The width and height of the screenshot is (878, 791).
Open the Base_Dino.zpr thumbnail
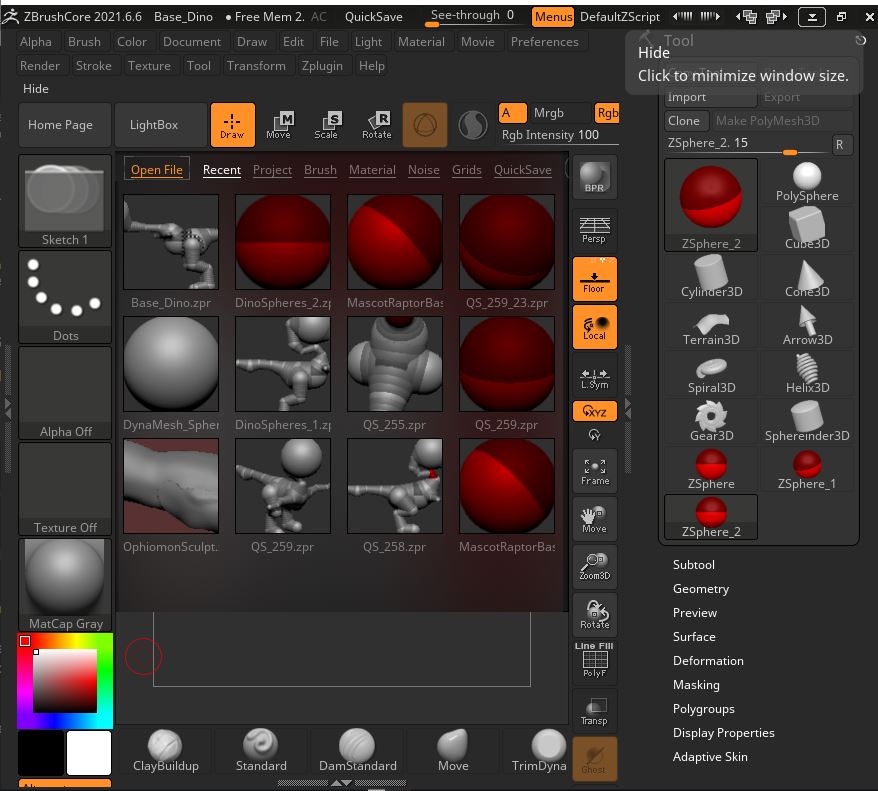pos(171,243)
